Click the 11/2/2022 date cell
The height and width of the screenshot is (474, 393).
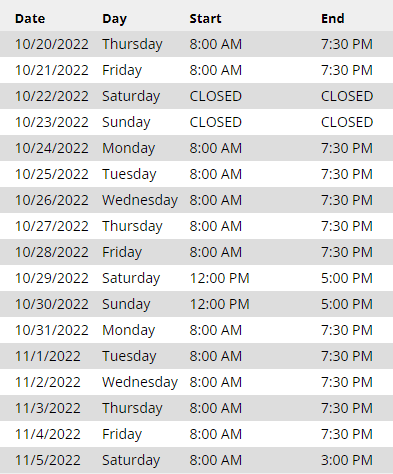pyautogui.click(x=48, y=382)
